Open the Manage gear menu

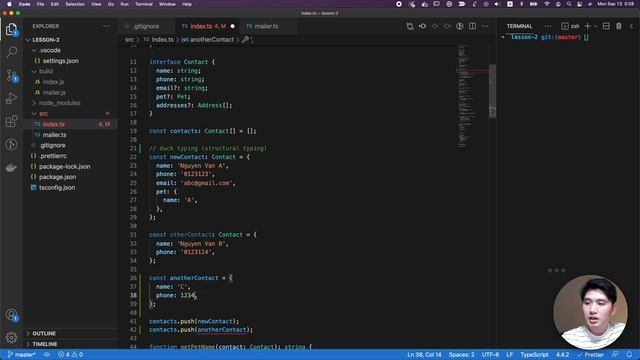coord(11,337)
